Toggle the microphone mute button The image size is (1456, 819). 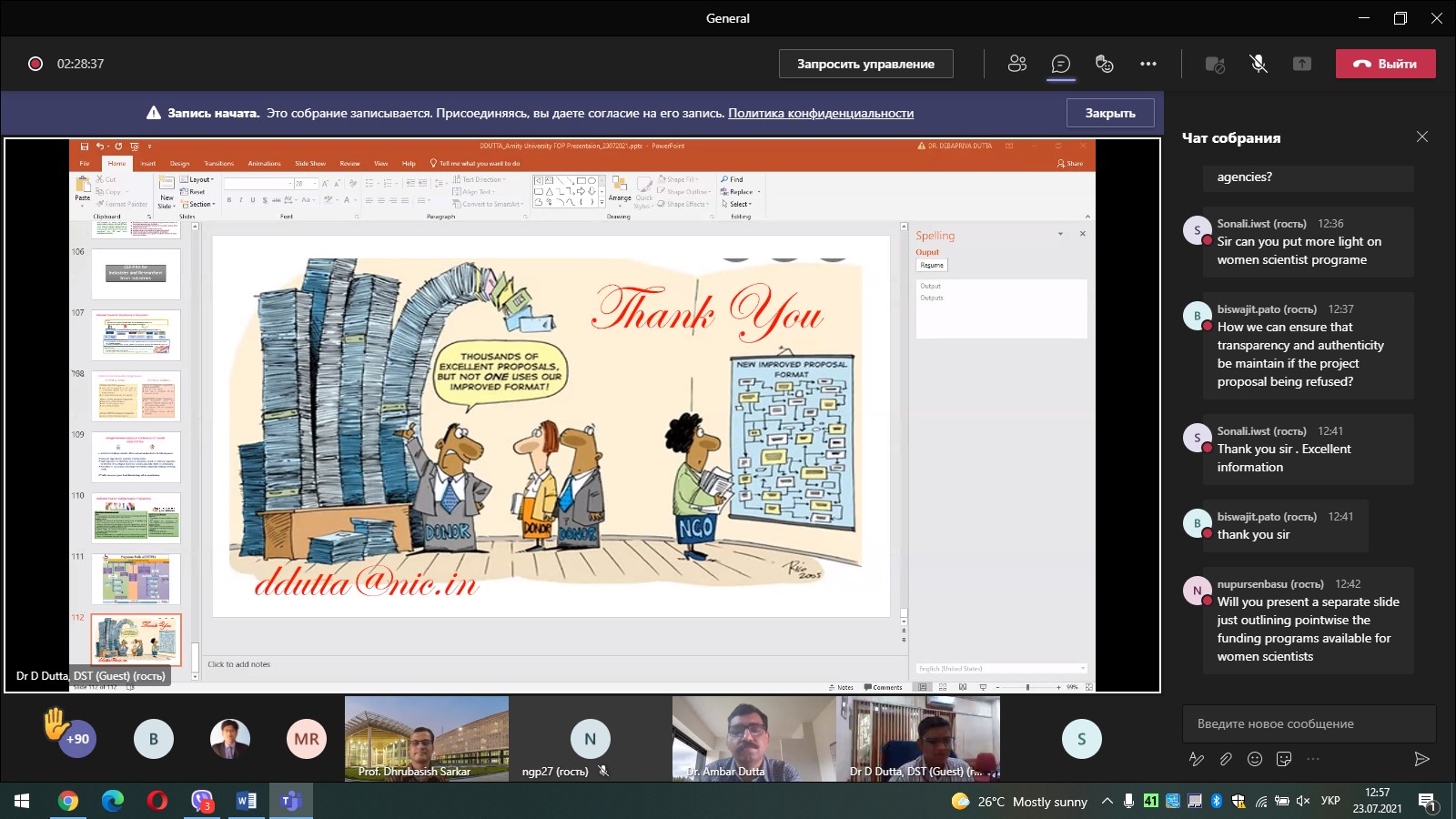(x=1259, y=64)
